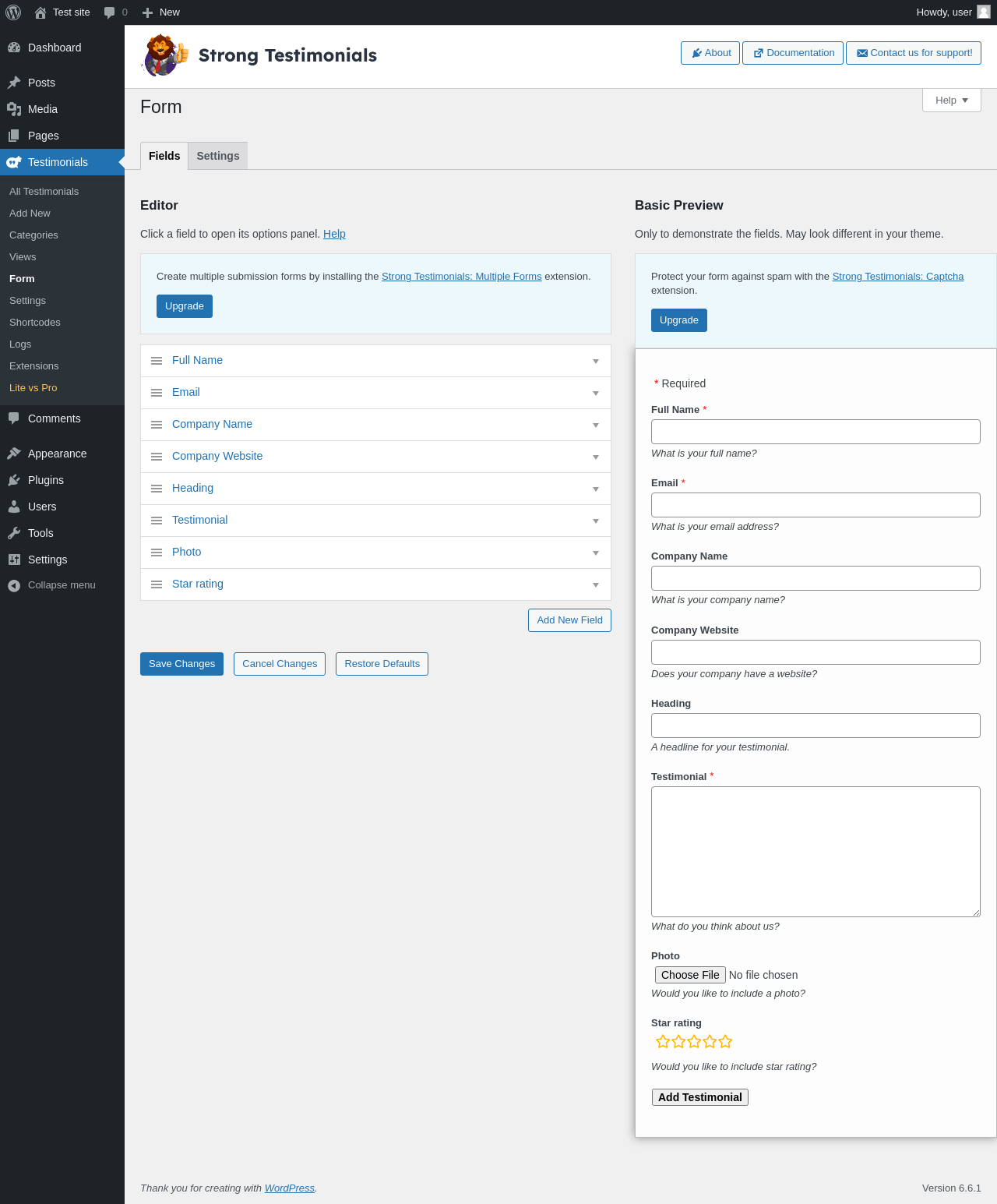997x1204 pixels.
Task: Click the drag handle of Heading field
Action: pyautogui.click(x=157, y=489)
